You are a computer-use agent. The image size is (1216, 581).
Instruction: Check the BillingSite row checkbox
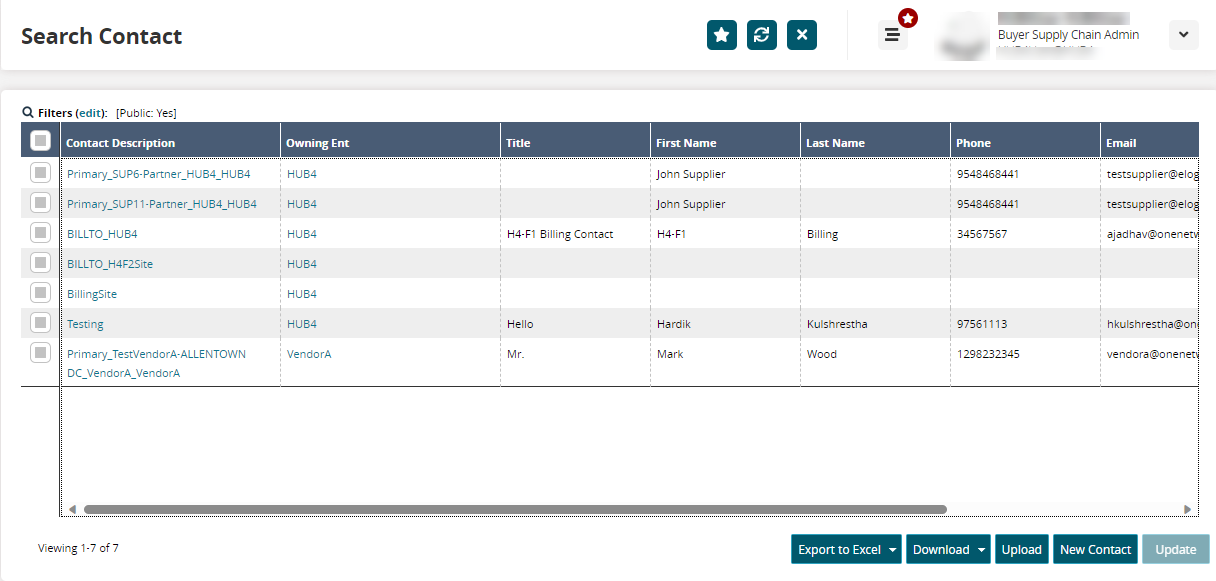(40, 293)
